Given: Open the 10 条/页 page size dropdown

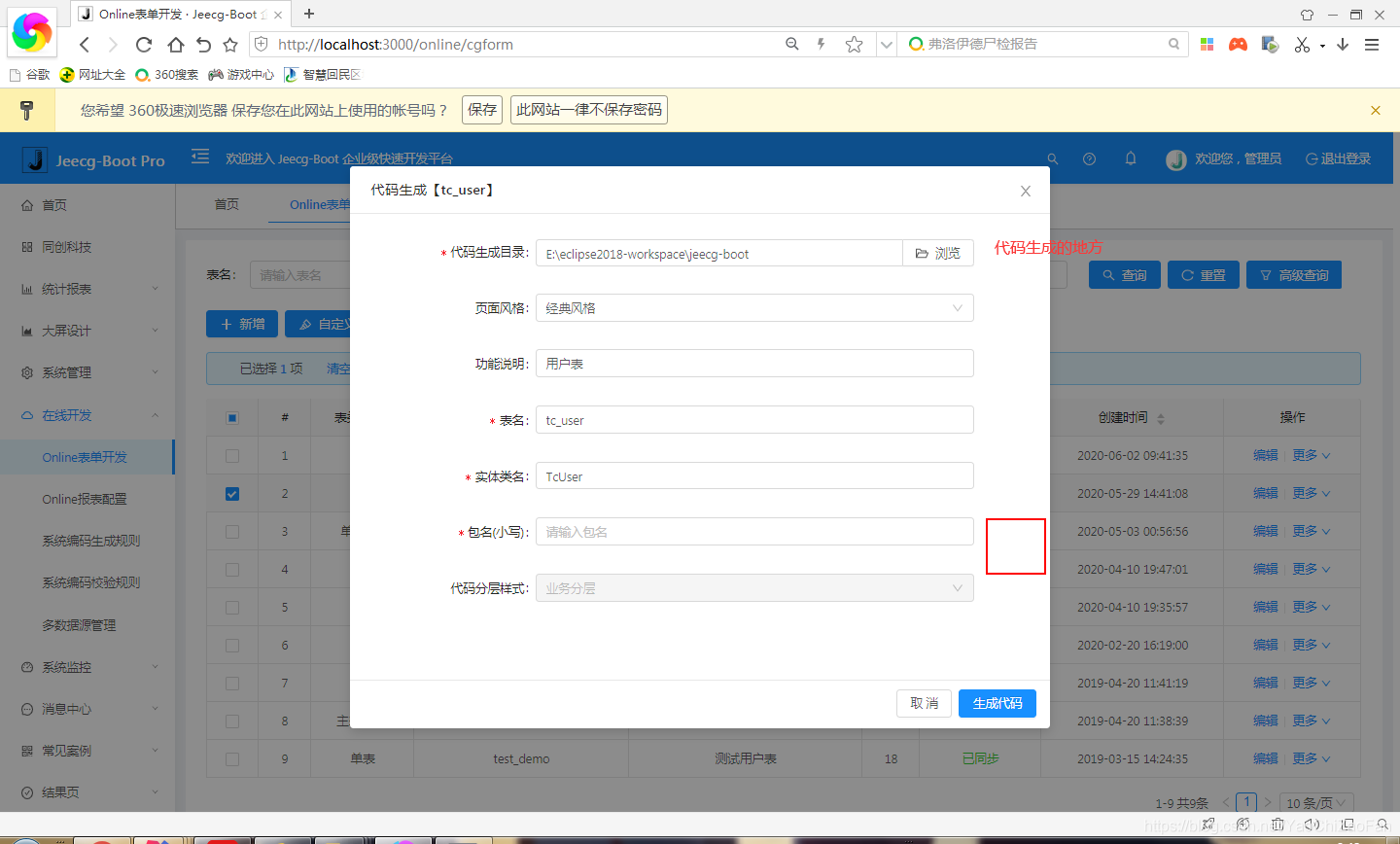Looking at the screenshot, I should (1315, 803).
